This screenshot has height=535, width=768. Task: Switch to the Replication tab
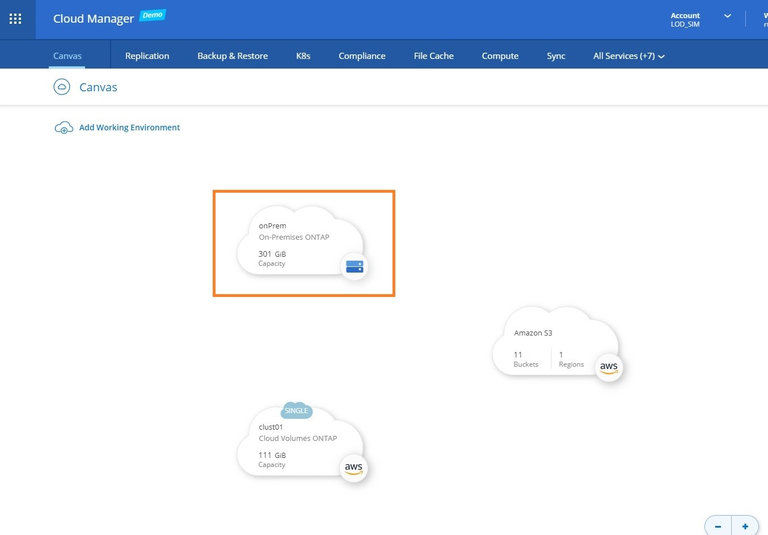coord(147,56)
